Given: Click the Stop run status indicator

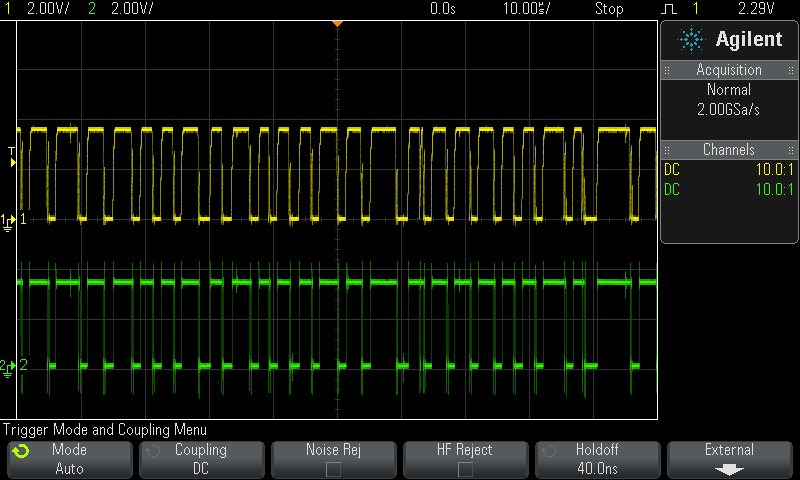Looking at the screenshot, I should click(608, 9).
